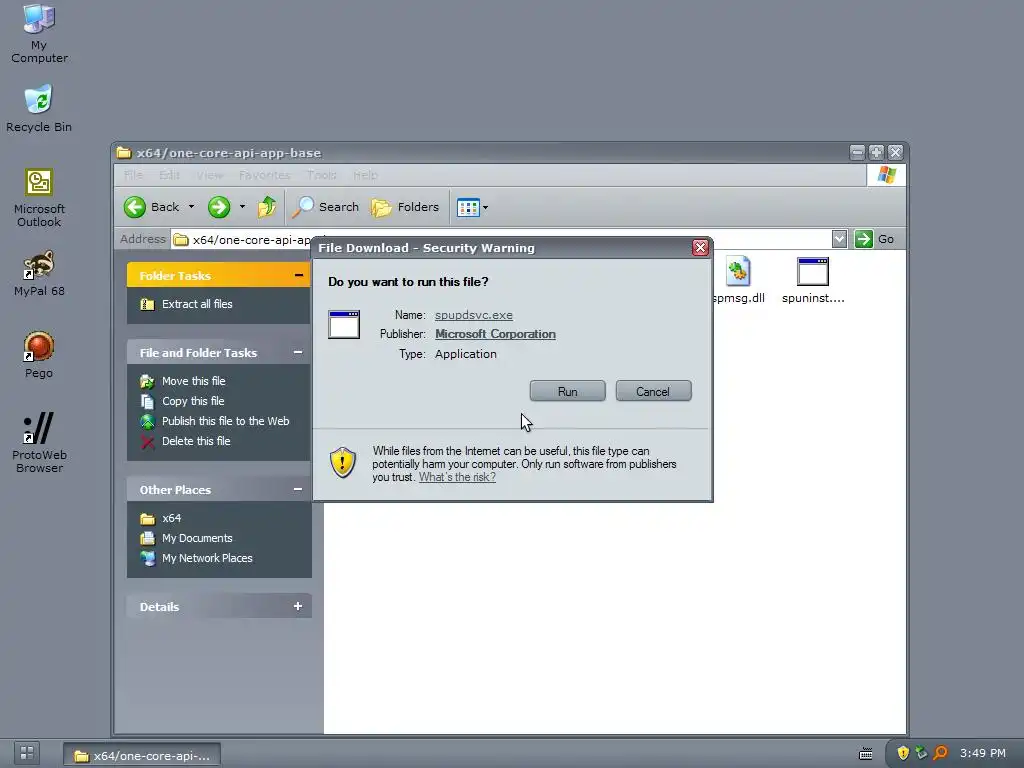Open the spupdsvc.exe name link
This screenshot has height=768, width=1024.
pos(473,315)
